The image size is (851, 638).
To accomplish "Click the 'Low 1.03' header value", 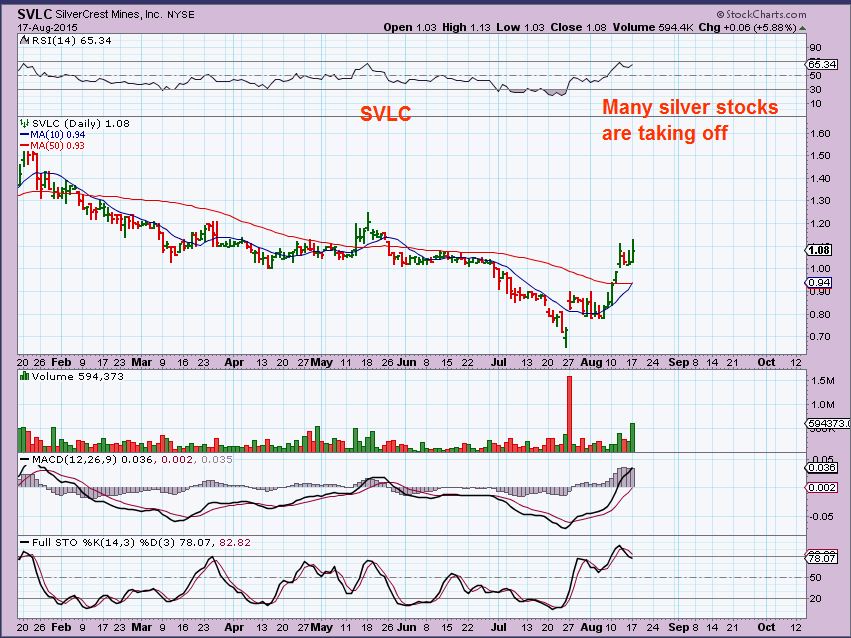I will [x=520, y=27].
